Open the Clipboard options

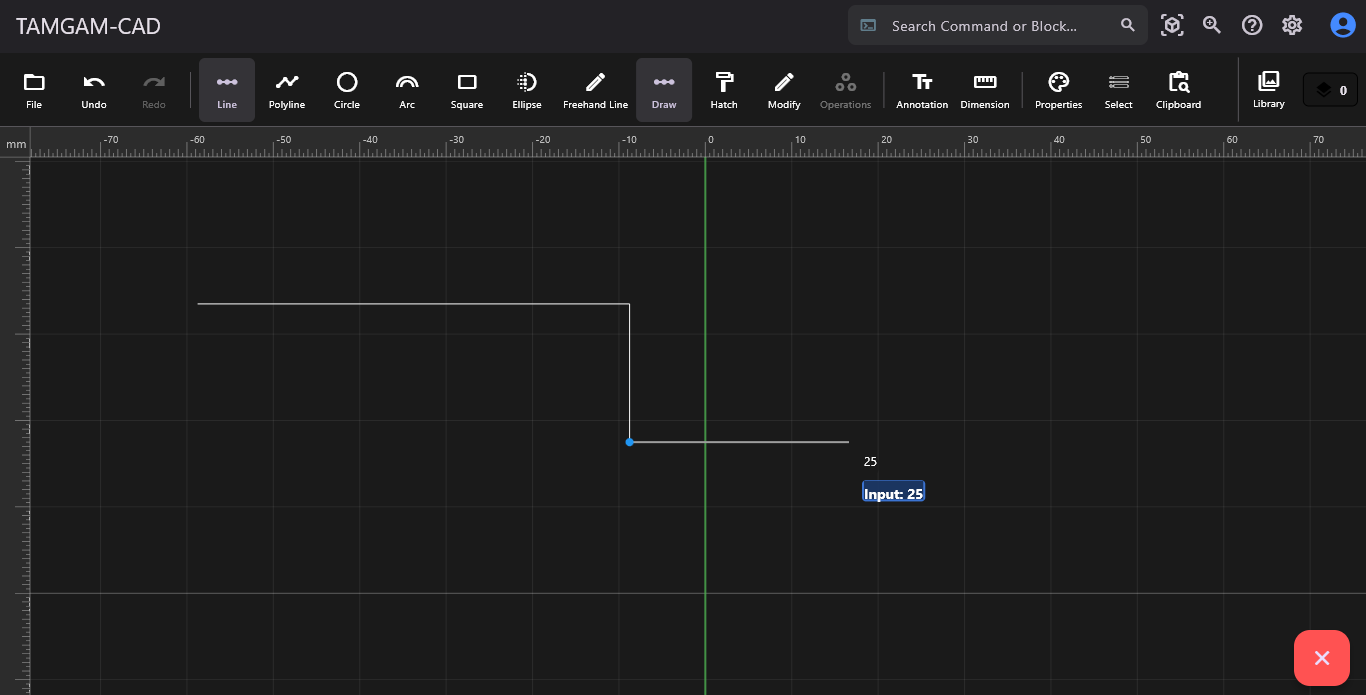[x=1178, y=90]
